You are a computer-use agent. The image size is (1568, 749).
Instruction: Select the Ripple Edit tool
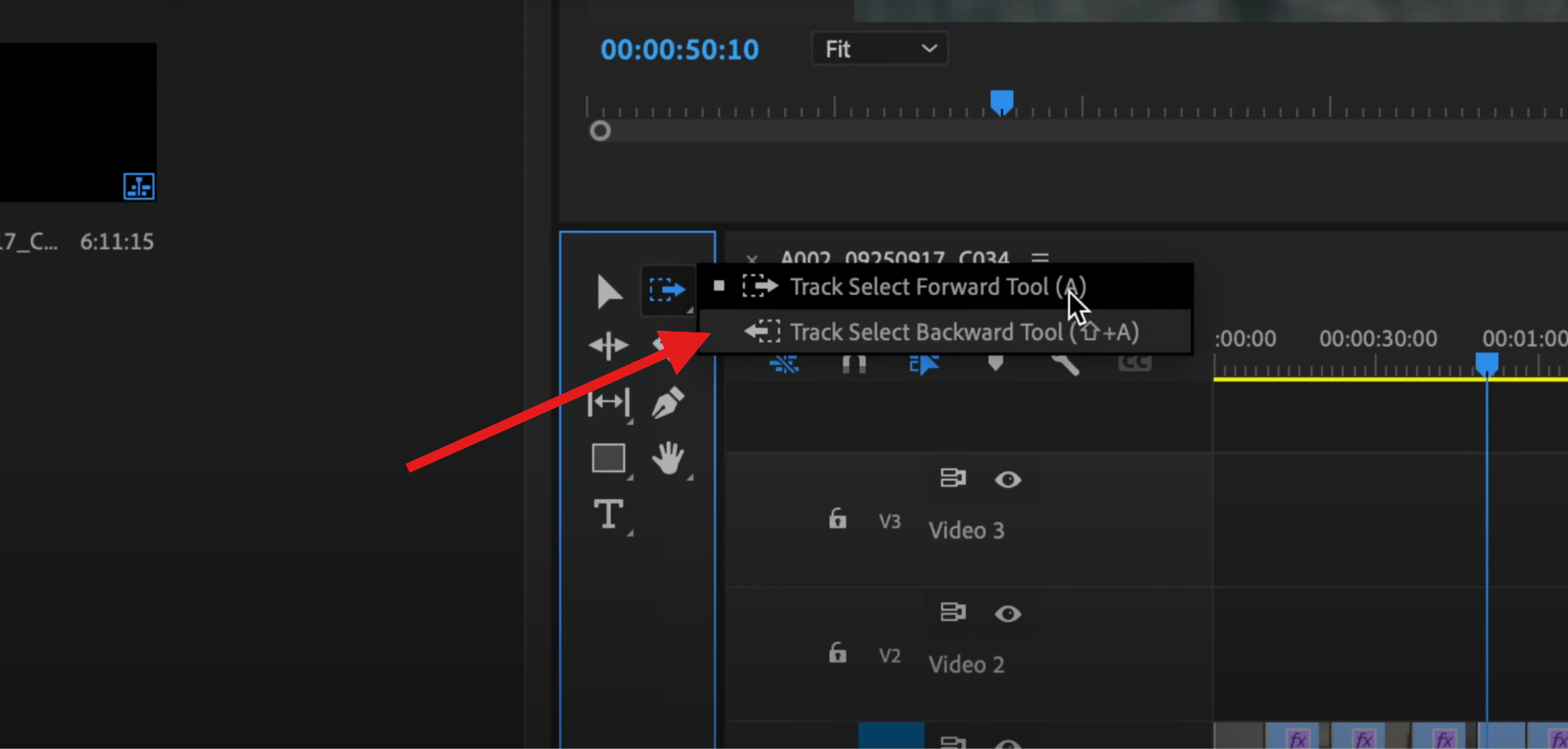pos(609,345)
